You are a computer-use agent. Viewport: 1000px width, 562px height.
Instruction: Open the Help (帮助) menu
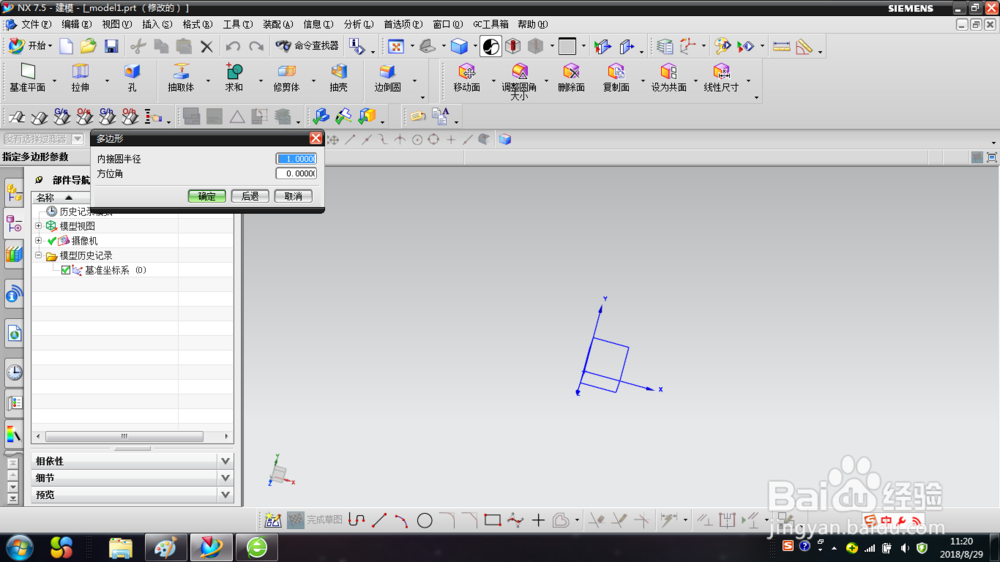(x=532, y=24)
